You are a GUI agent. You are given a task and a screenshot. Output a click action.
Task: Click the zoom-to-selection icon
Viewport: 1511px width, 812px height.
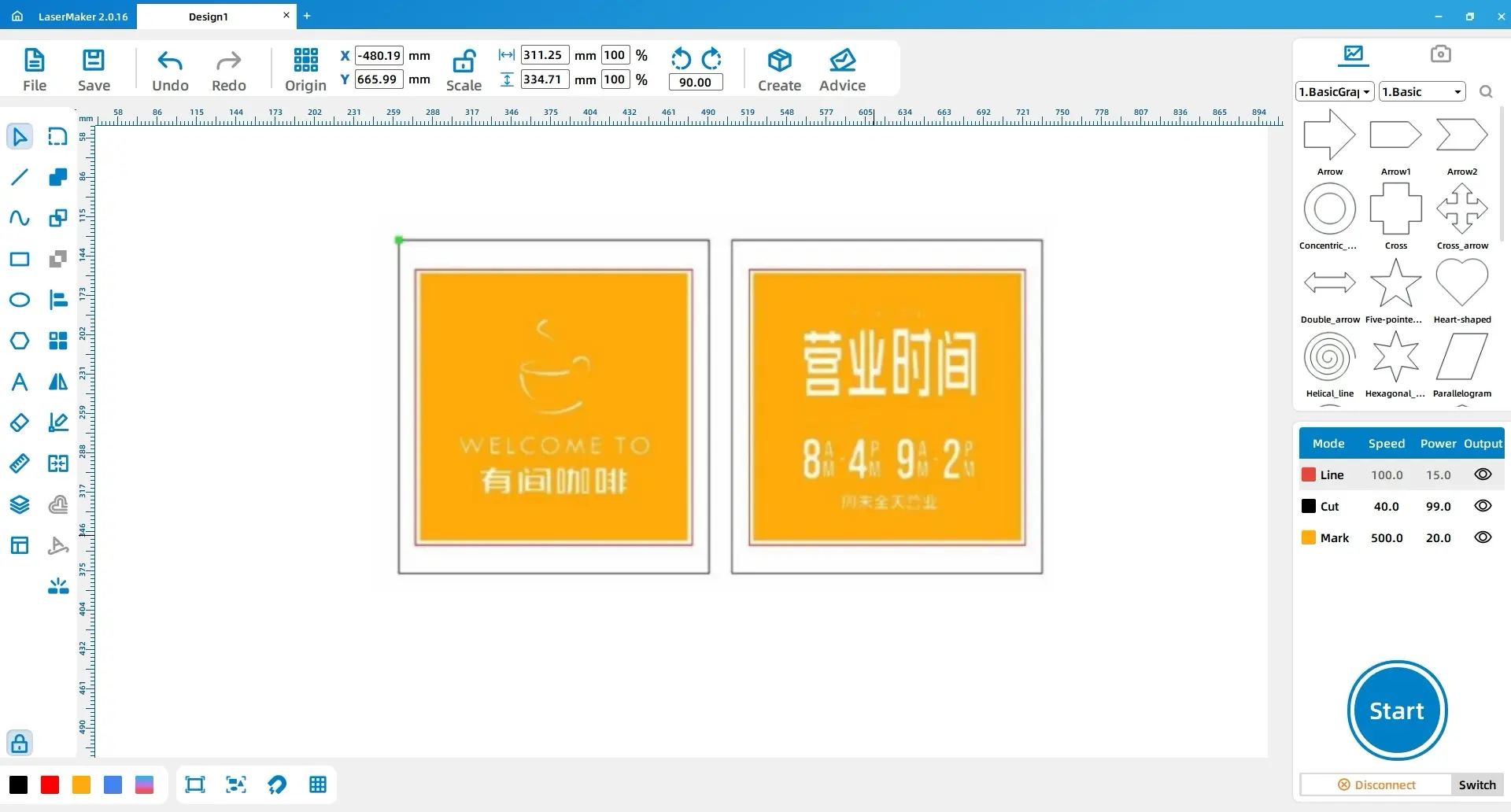click(x=235, y=784)
